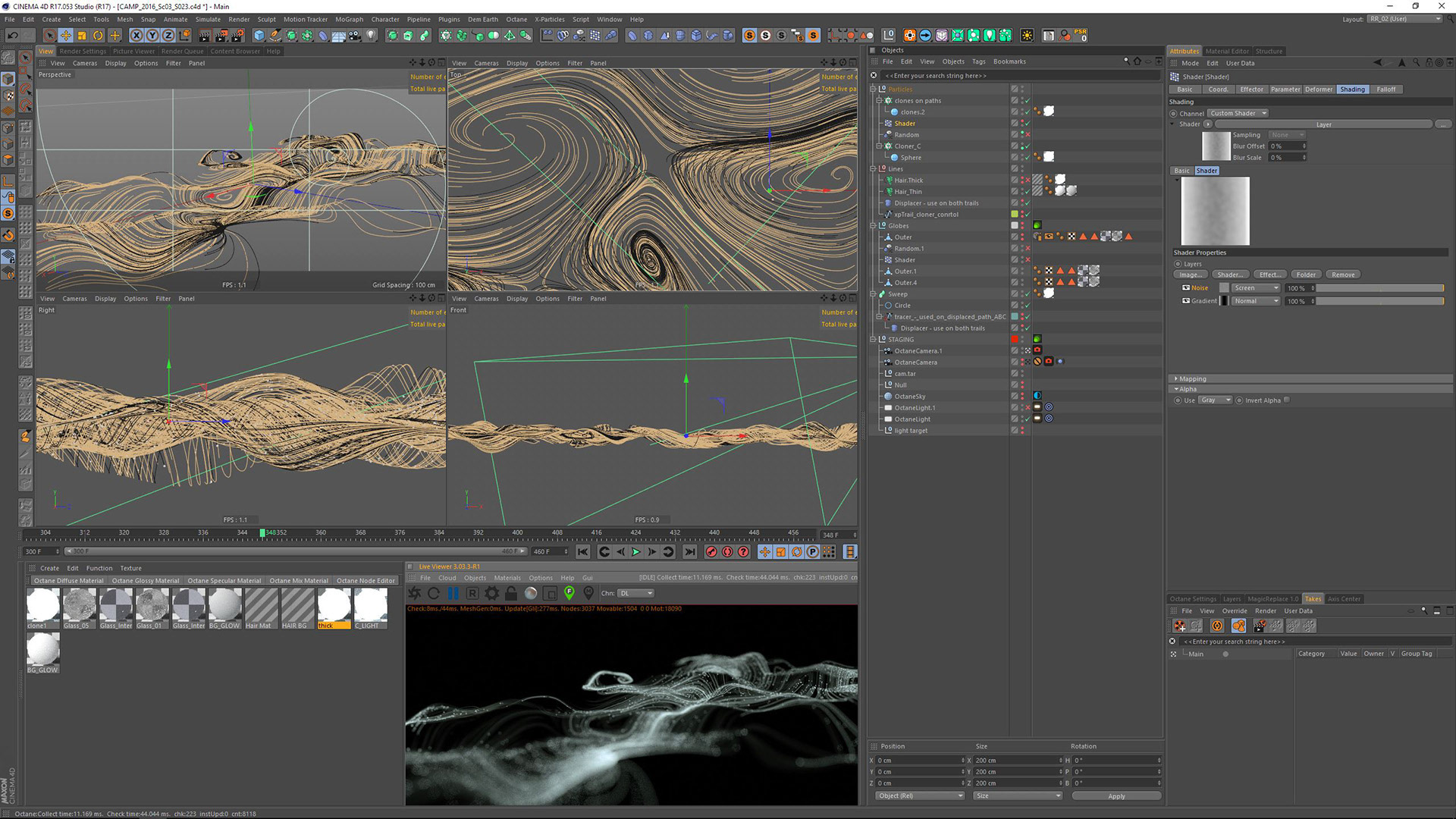Open Noise layer blend mode Screen dropdown
This screenshot has width=1456, height=819.
(1256, 288)
